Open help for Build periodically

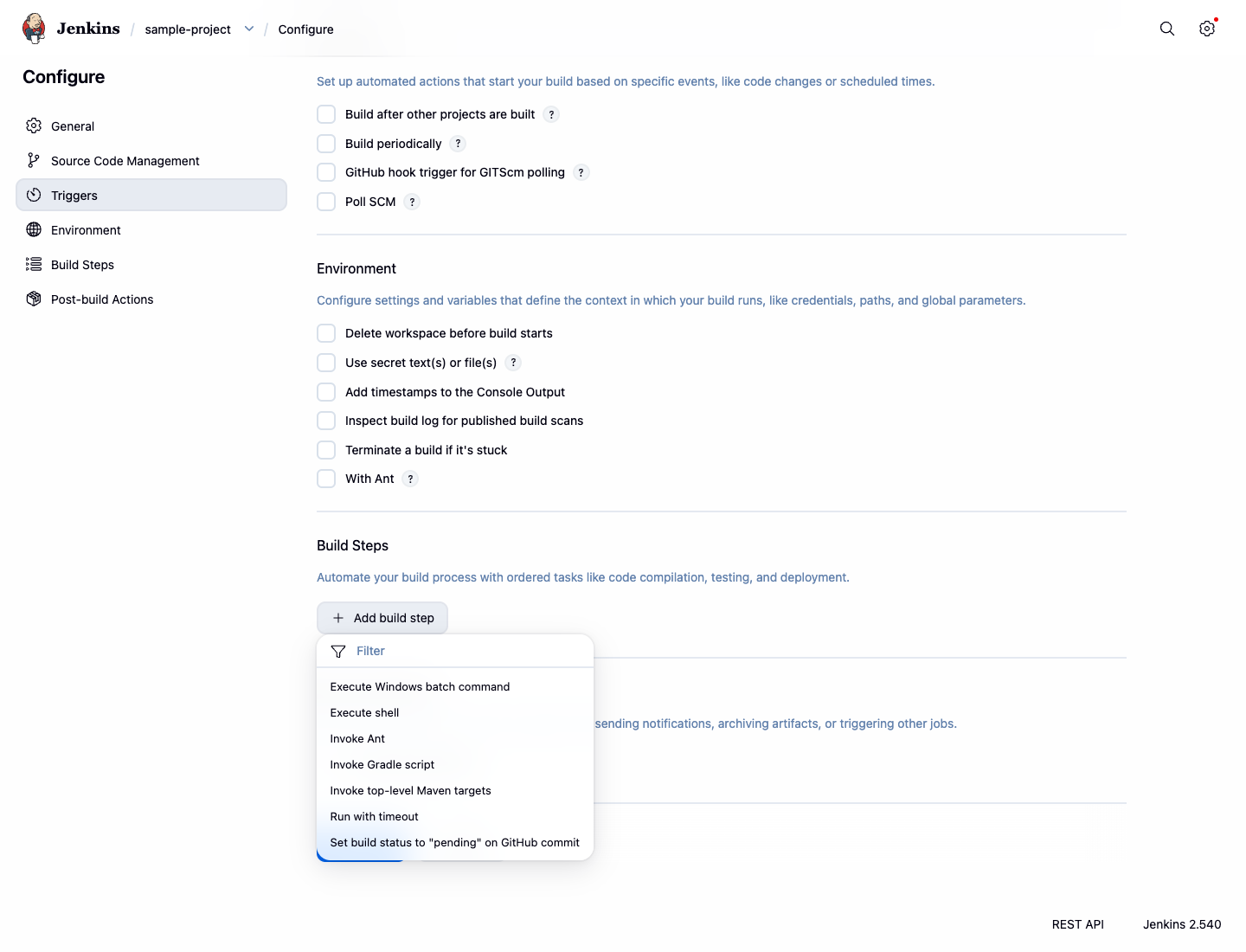click(x=458, y=144)
